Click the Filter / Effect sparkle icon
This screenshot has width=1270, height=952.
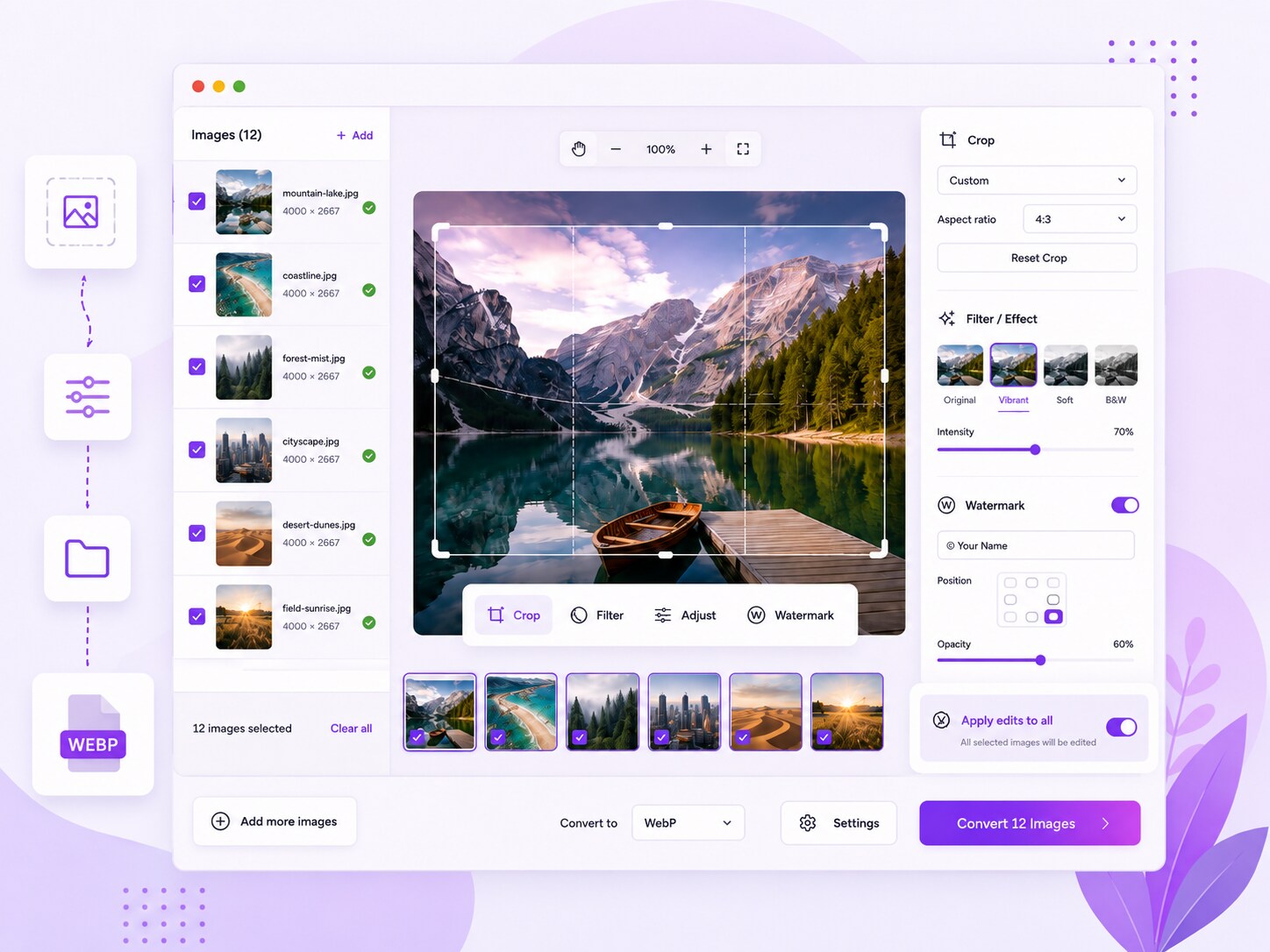point(947,318)
